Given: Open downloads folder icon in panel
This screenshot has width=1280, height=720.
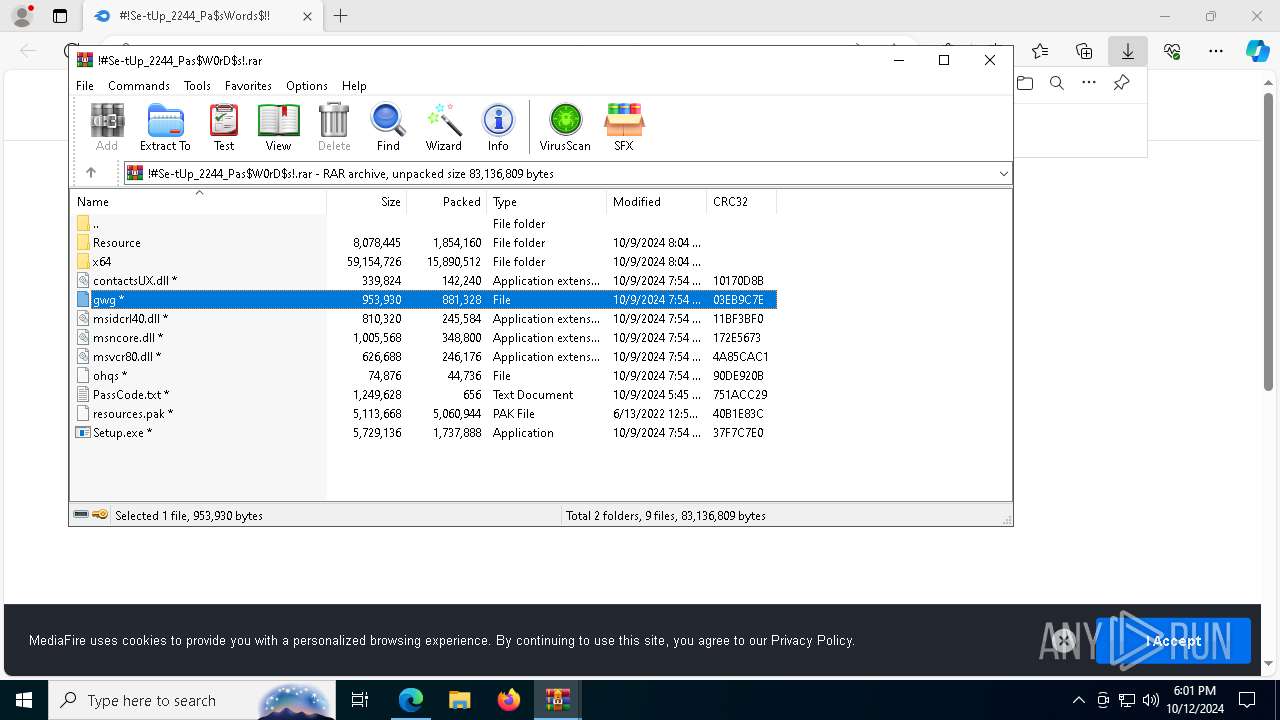Looking at the screenshot, I should [x=1025, y=83].
